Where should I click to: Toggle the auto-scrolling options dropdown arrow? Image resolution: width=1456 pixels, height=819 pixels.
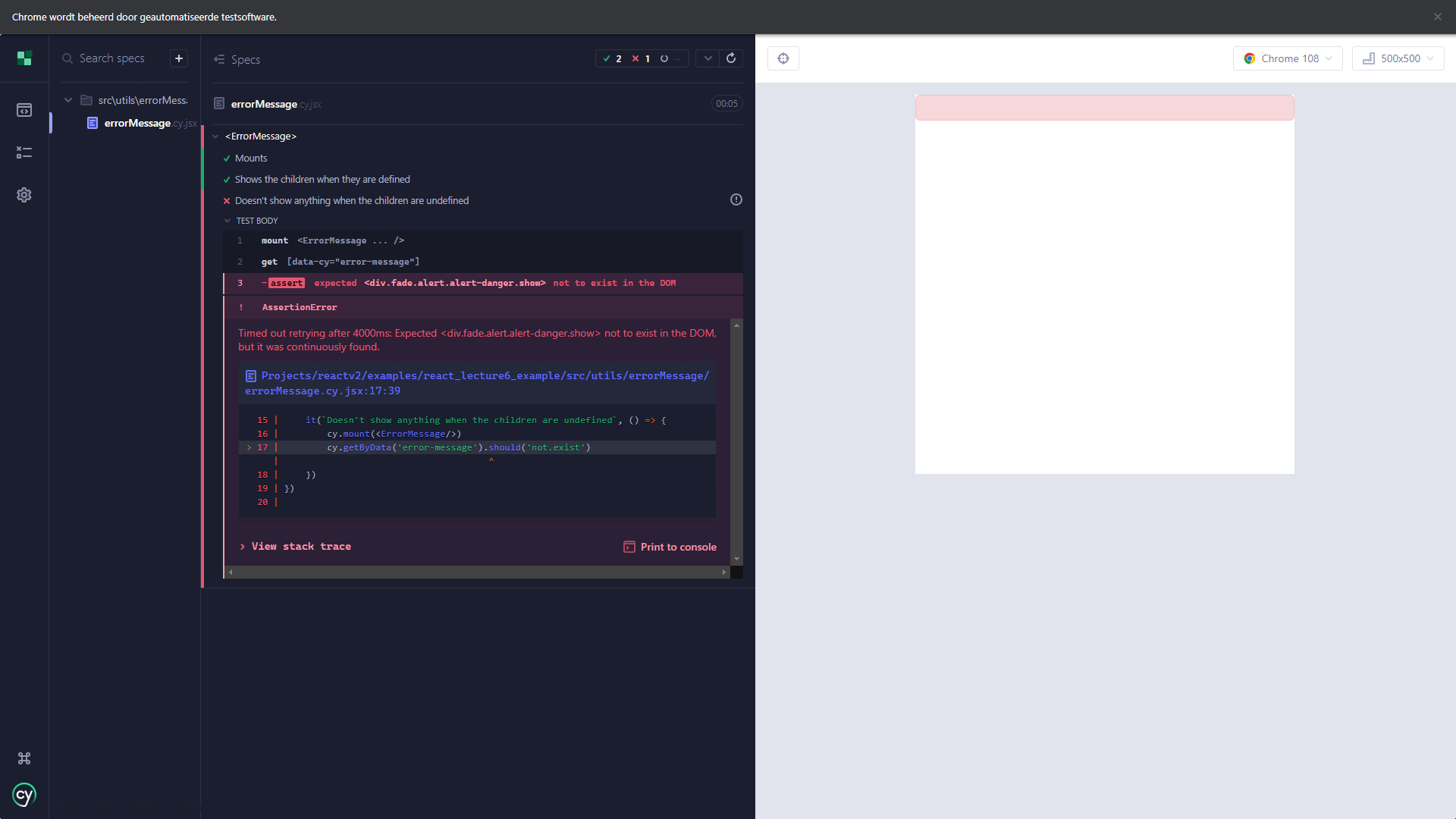coord(708,58)
